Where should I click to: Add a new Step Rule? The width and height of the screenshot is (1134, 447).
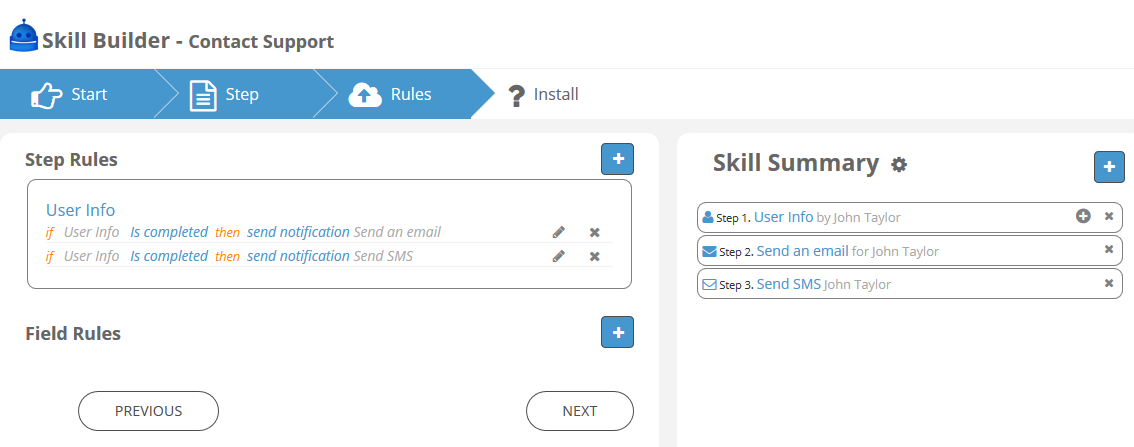[618, 159]
